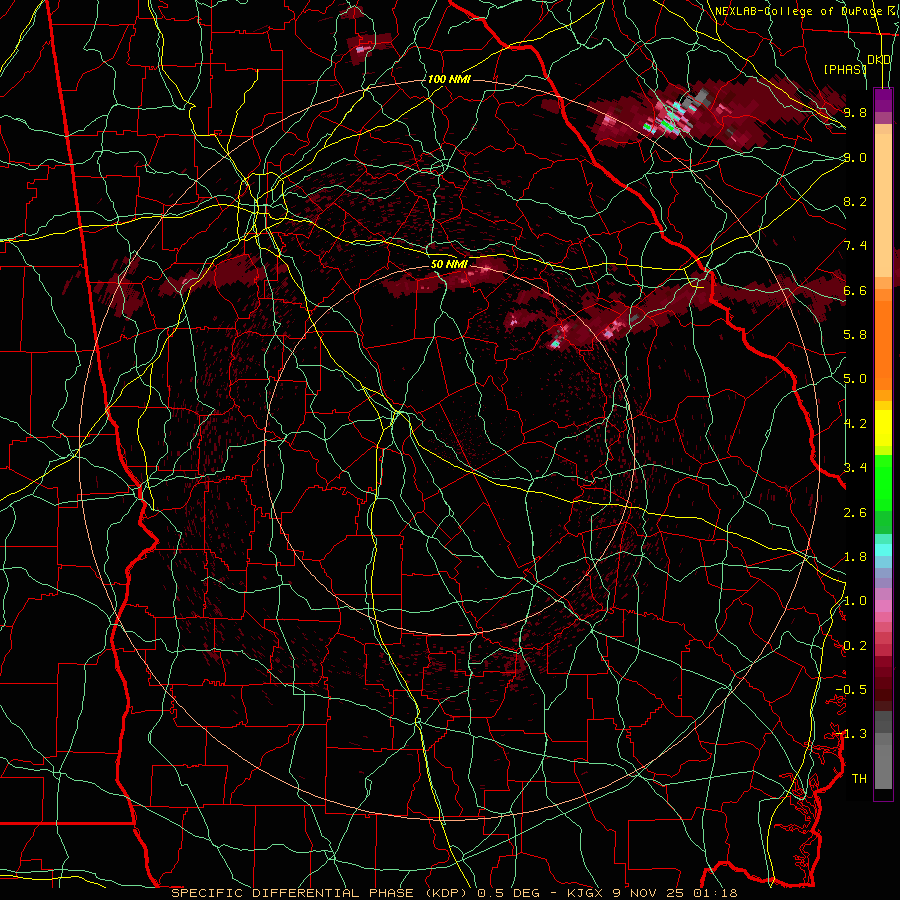Click the 50 NMI range ring label

449,264
